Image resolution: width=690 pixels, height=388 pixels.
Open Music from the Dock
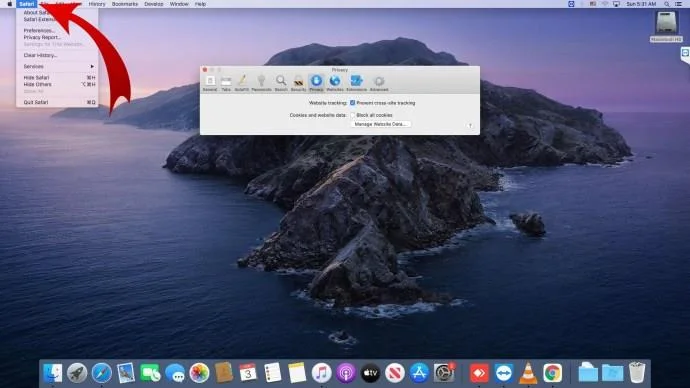pos(321,373)
